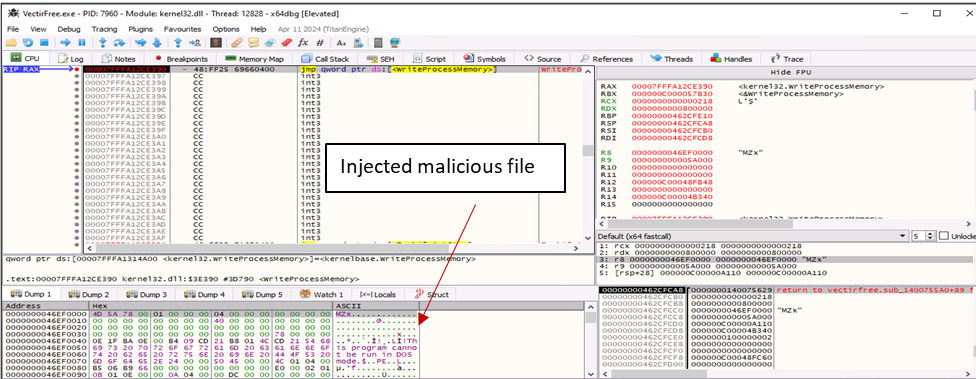
Task: Switch to the Log tab
Action: pos(71,58)
